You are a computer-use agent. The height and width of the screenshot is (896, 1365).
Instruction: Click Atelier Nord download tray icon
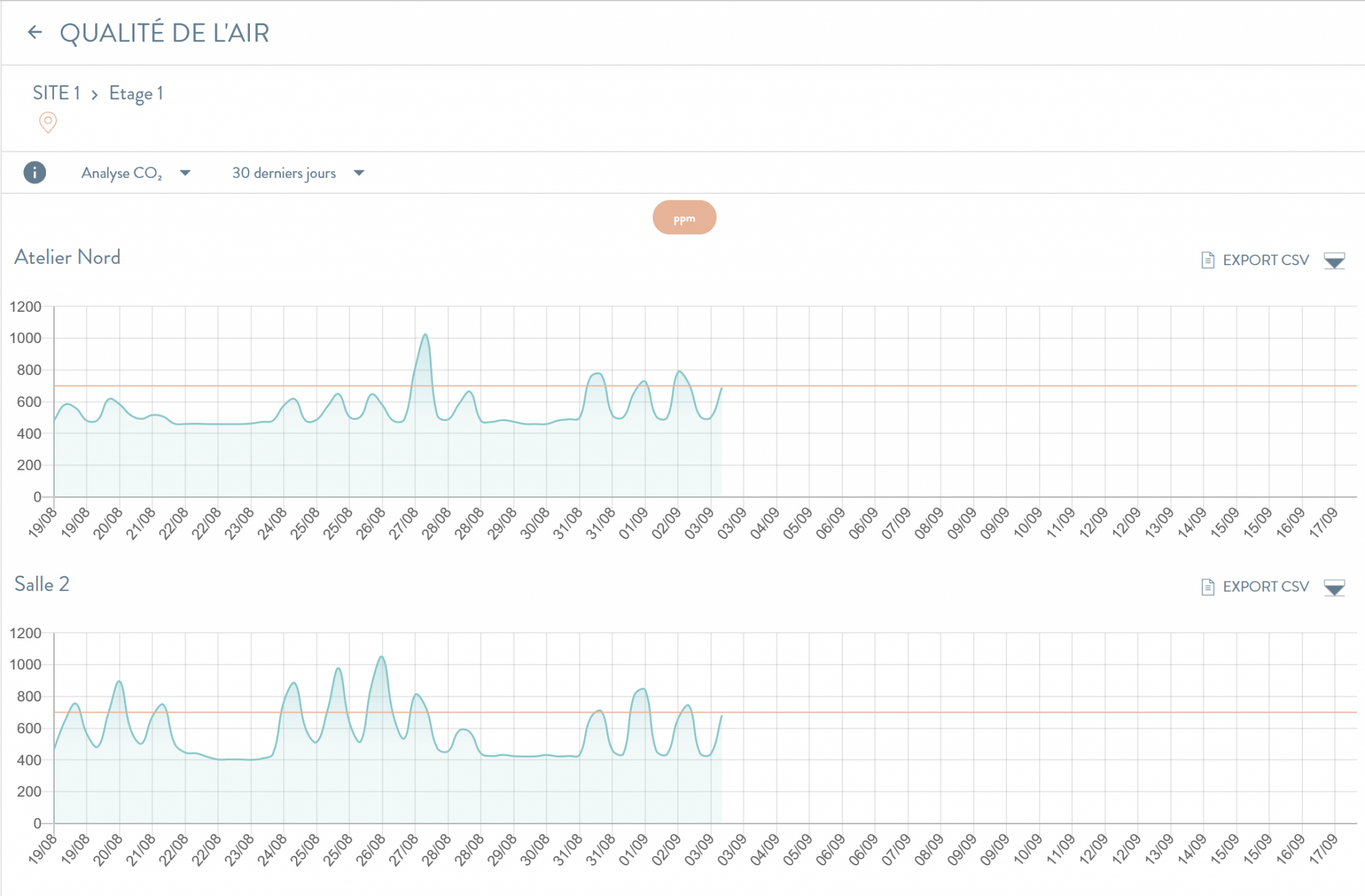point(1334,260)
